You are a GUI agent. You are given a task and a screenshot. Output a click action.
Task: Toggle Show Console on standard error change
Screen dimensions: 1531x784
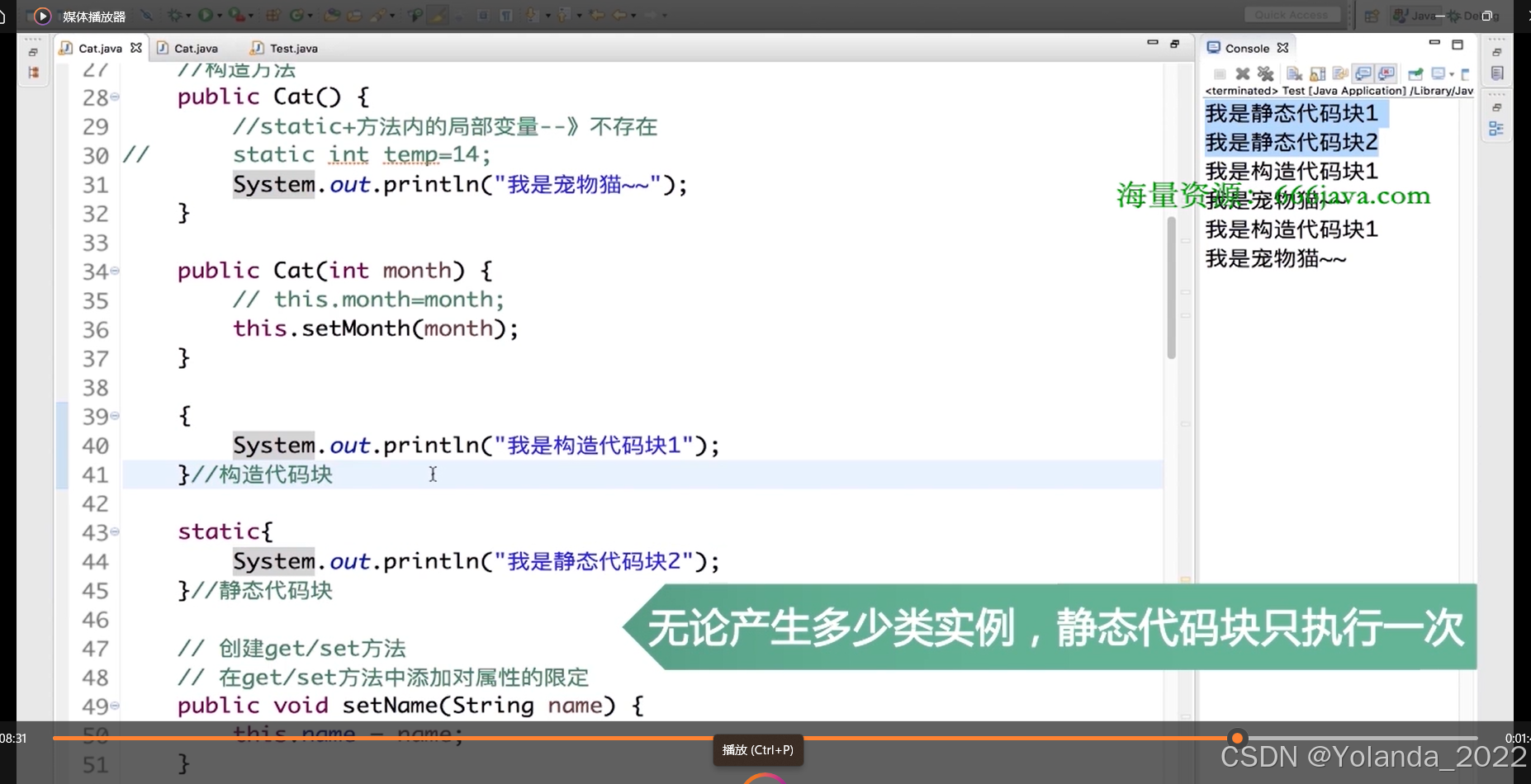[1386, 73]
